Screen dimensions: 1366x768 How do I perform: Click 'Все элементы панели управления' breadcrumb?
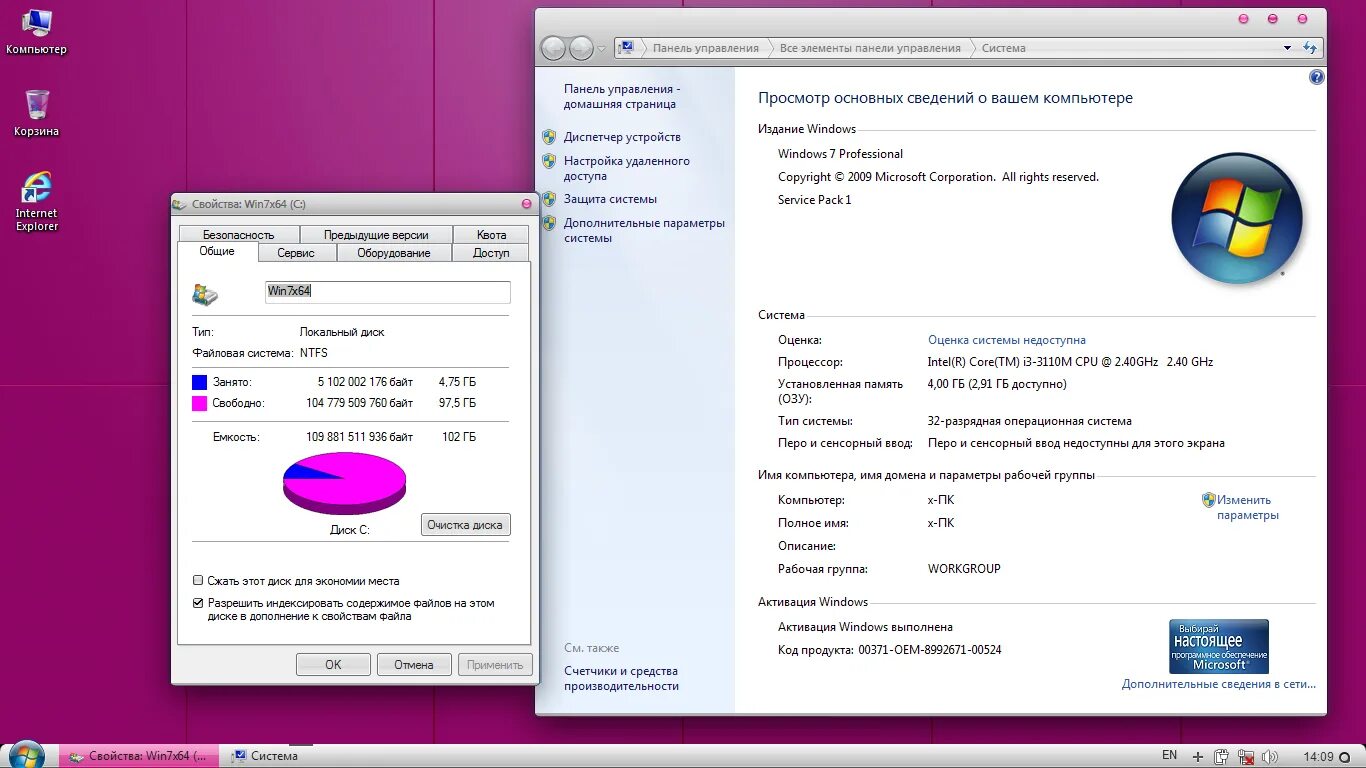pyautogui.click(x=870, y=48)
